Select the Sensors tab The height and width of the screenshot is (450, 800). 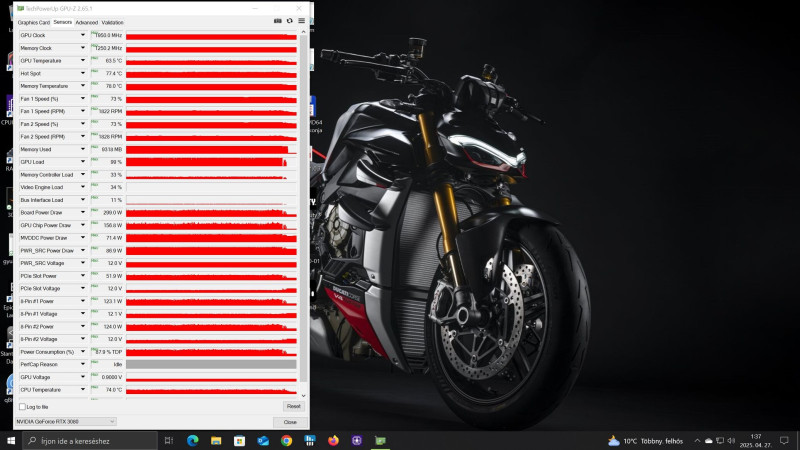click(x=63, y=22)
